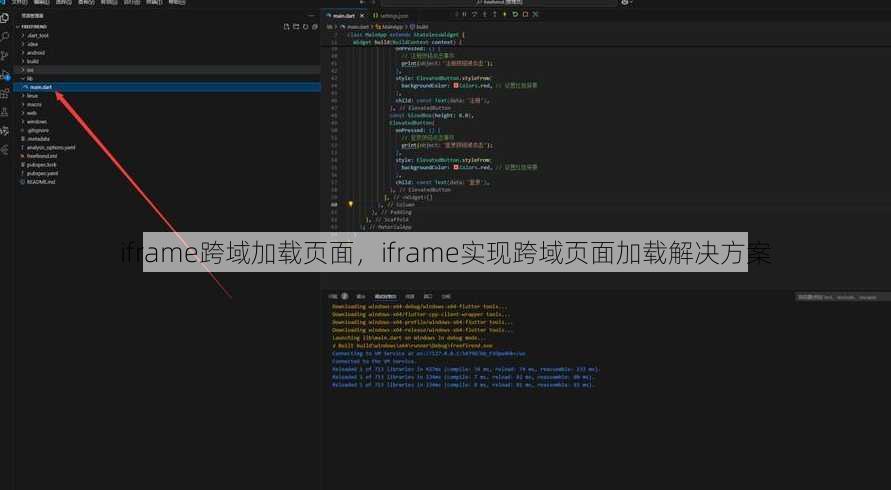Open the Ports panel tab
The height and width of the screenshot is (490, 891).
click(428, 296)
